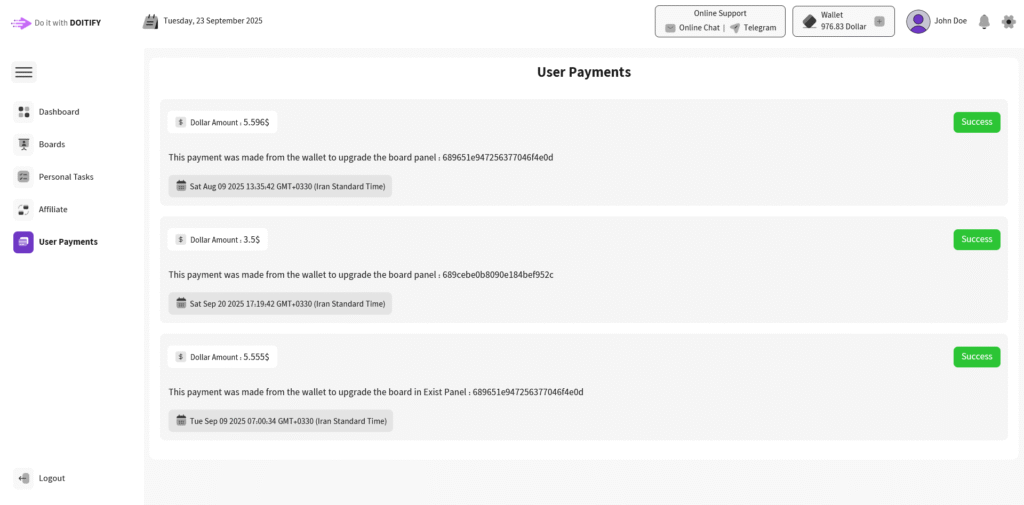Open the hamburger sidebar menu
This screenshot has width=1024, height=505.
point(24,72)
